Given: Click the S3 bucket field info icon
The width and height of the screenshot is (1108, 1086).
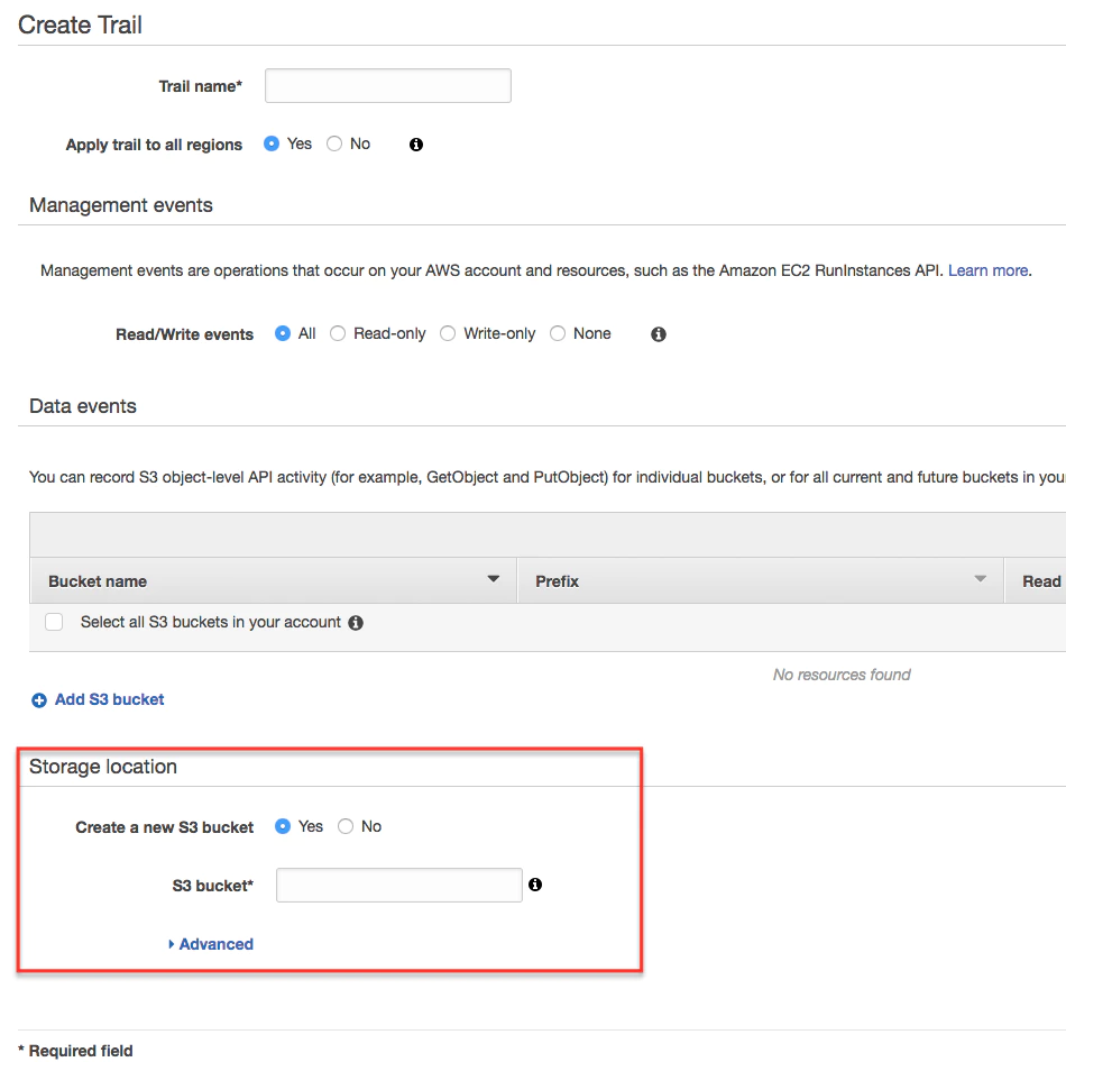Looking at the screenshot, I should [x=536, y=884].
